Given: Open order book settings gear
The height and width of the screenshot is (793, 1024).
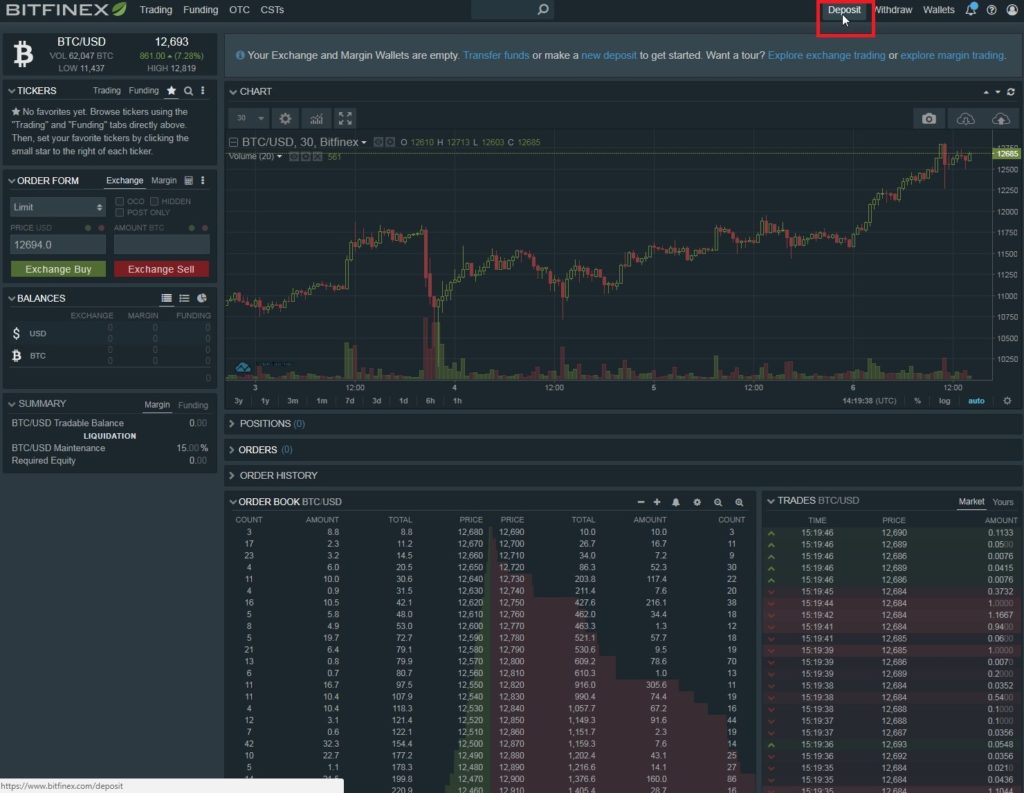Looking at the screenshot, I should [697, 502].
